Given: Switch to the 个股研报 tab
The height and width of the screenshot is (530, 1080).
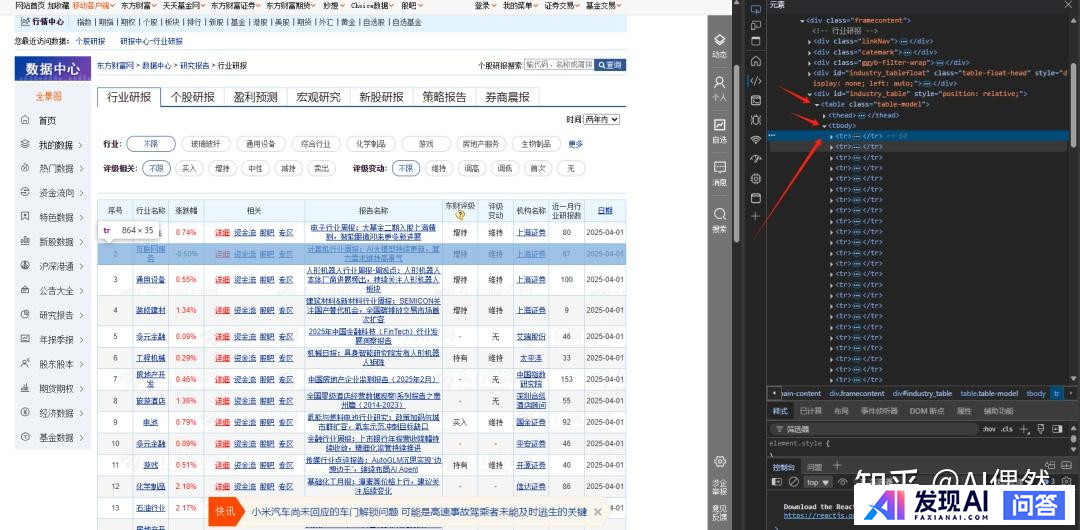Looking at the screenshot, I should tap(193, 97).
